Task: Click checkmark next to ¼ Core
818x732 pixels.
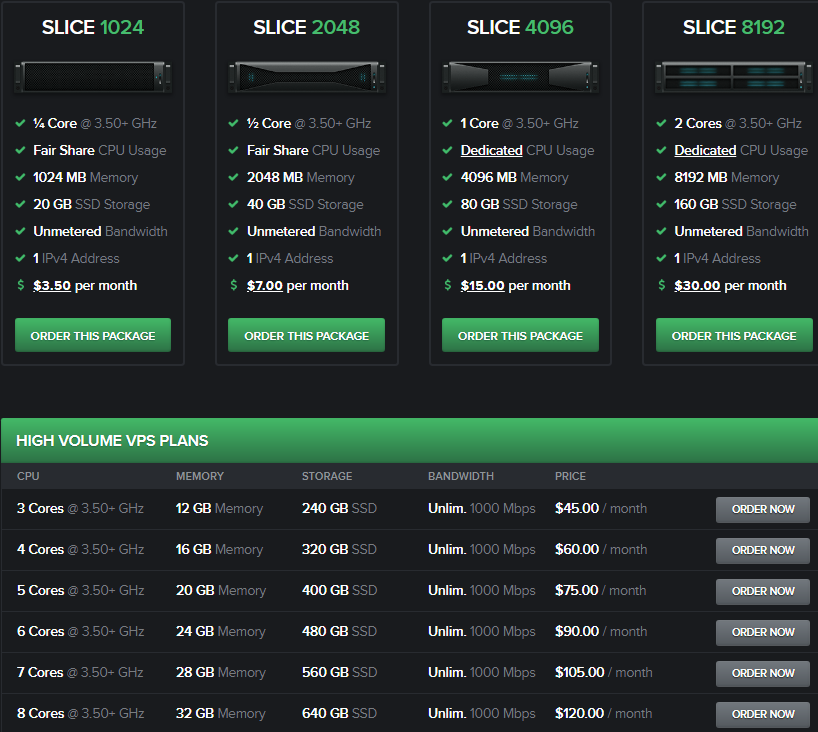Action: click(x=20, y=123)
